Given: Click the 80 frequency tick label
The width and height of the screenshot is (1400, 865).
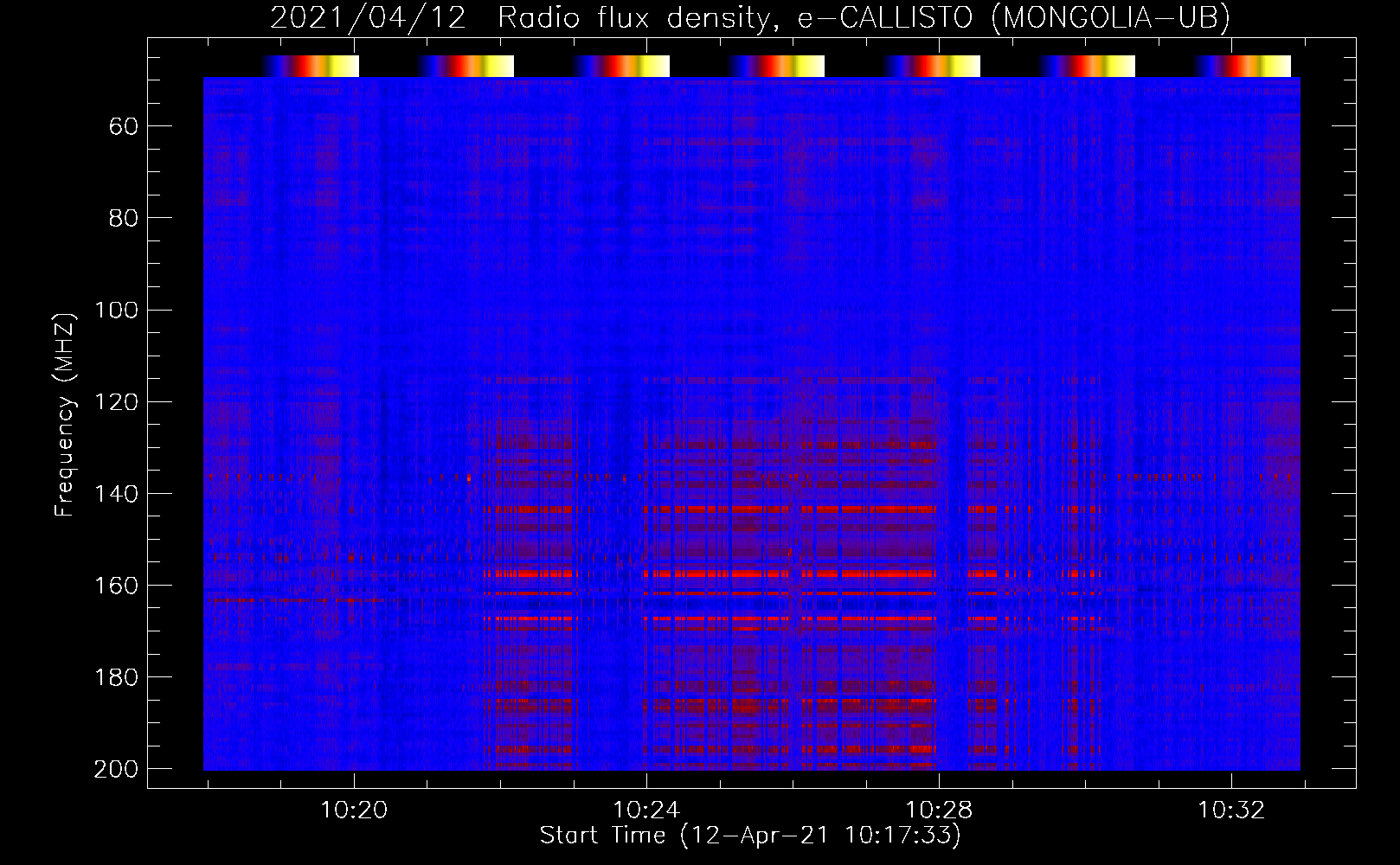Looking at the screenshot, I should pos(124,219).
